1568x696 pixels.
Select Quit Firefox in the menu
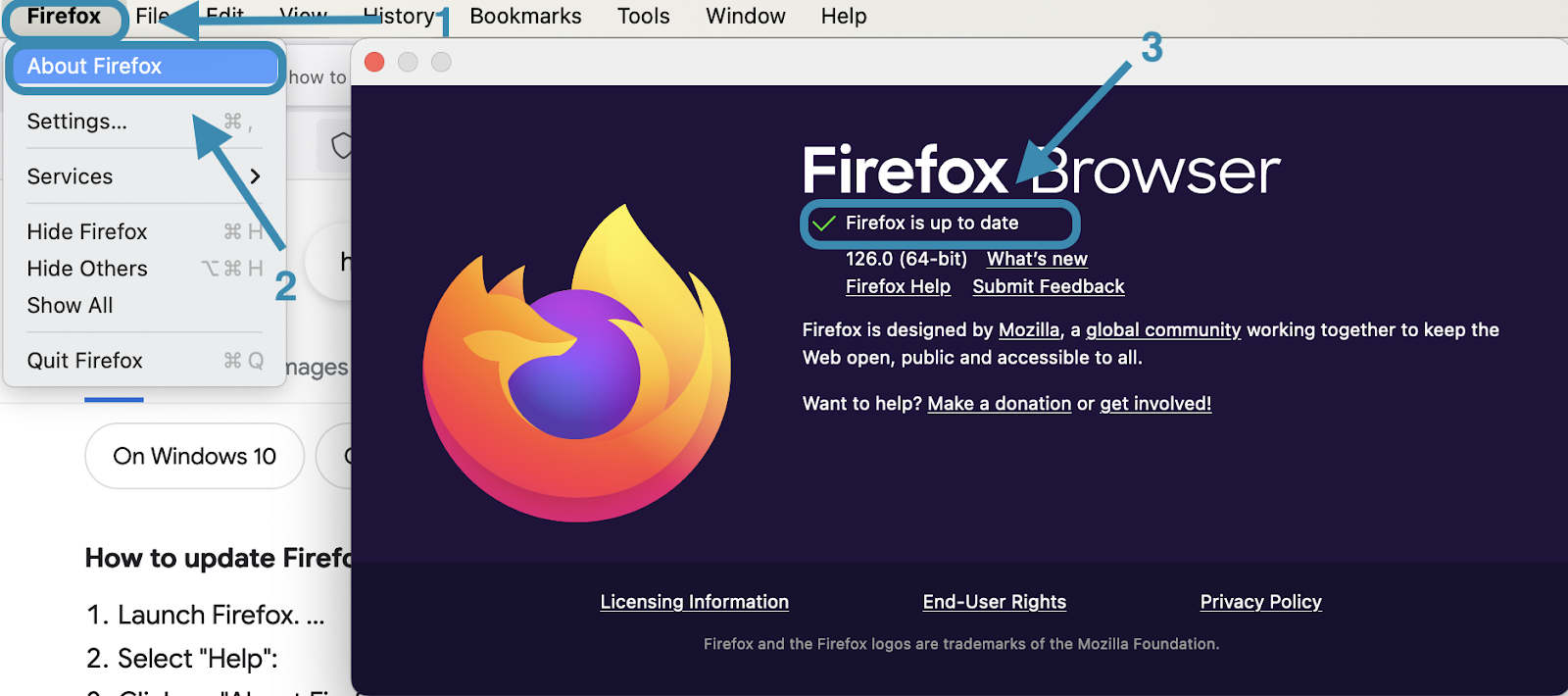(85, 361)
